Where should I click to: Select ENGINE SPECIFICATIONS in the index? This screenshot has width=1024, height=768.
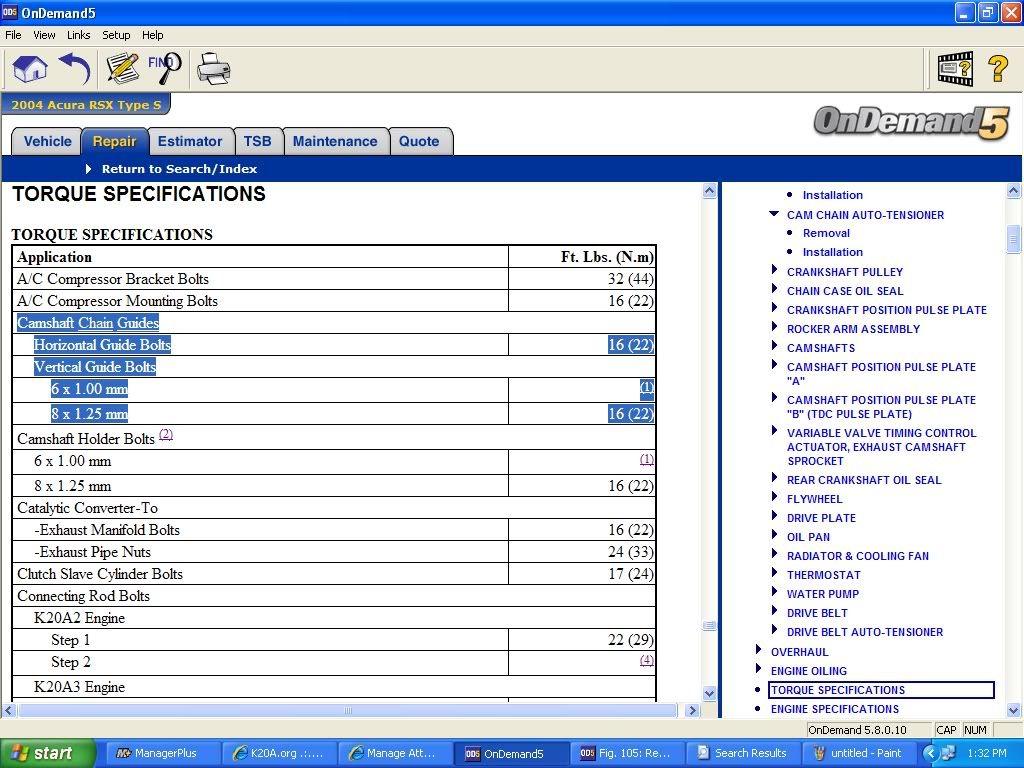pos(834,709)
